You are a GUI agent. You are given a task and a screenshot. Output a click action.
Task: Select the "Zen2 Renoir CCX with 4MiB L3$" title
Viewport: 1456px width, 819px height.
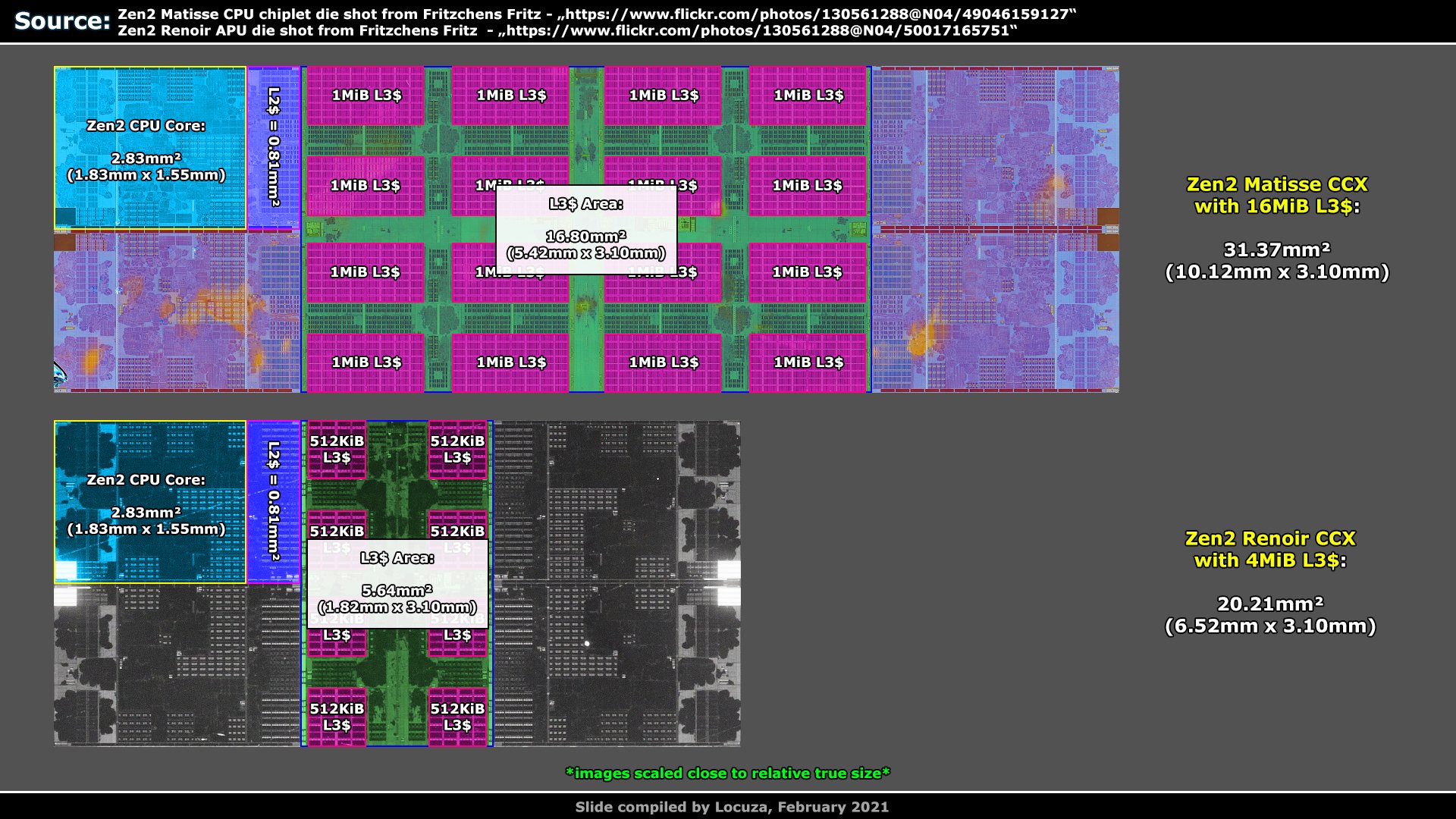pos(1270,550)
